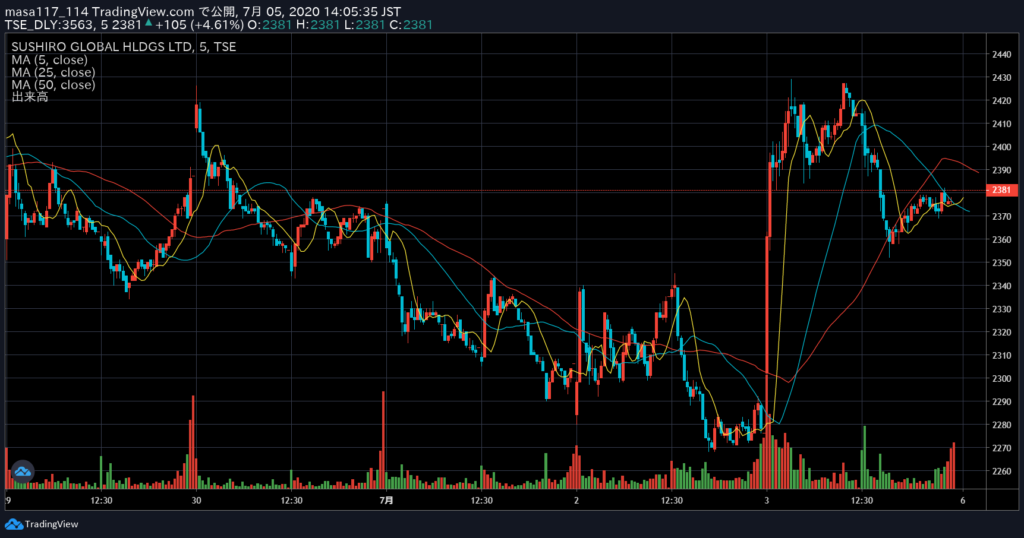Click the 出来高 volume indicator label

click(29, 97)
